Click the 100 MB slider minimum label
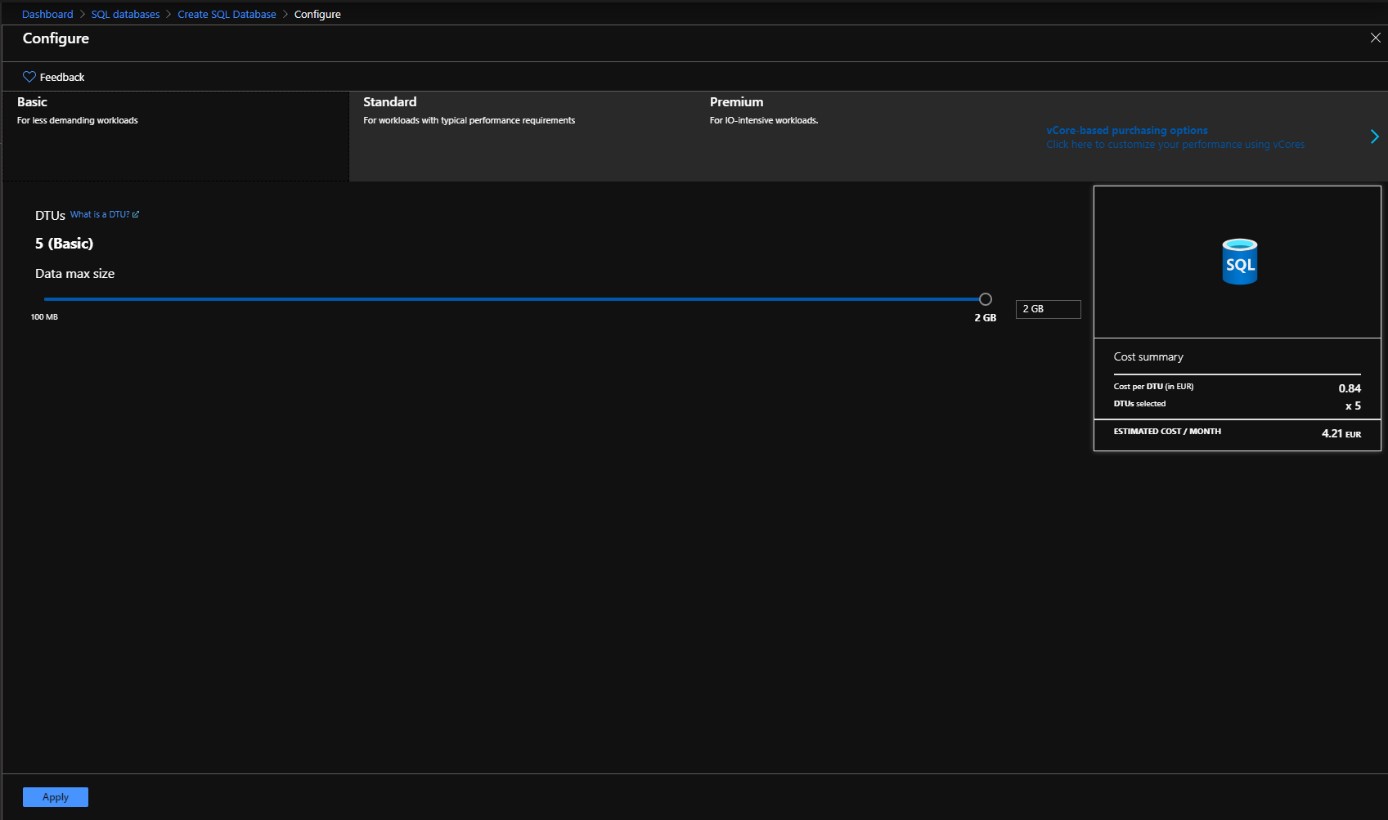 [x=44, y=317]
